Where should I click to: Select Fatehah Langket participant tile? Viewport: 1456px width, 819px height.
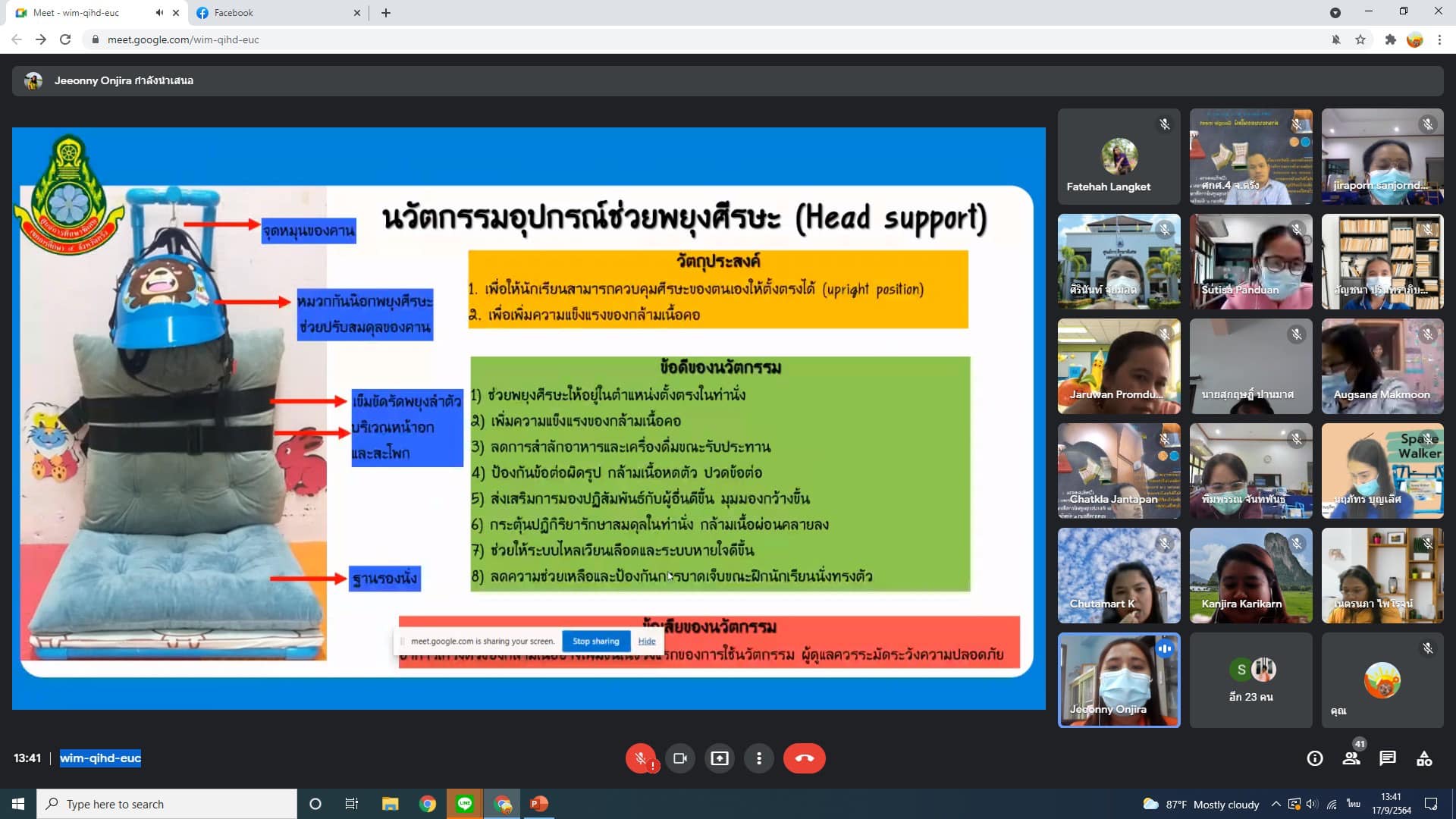[1119, 156]
